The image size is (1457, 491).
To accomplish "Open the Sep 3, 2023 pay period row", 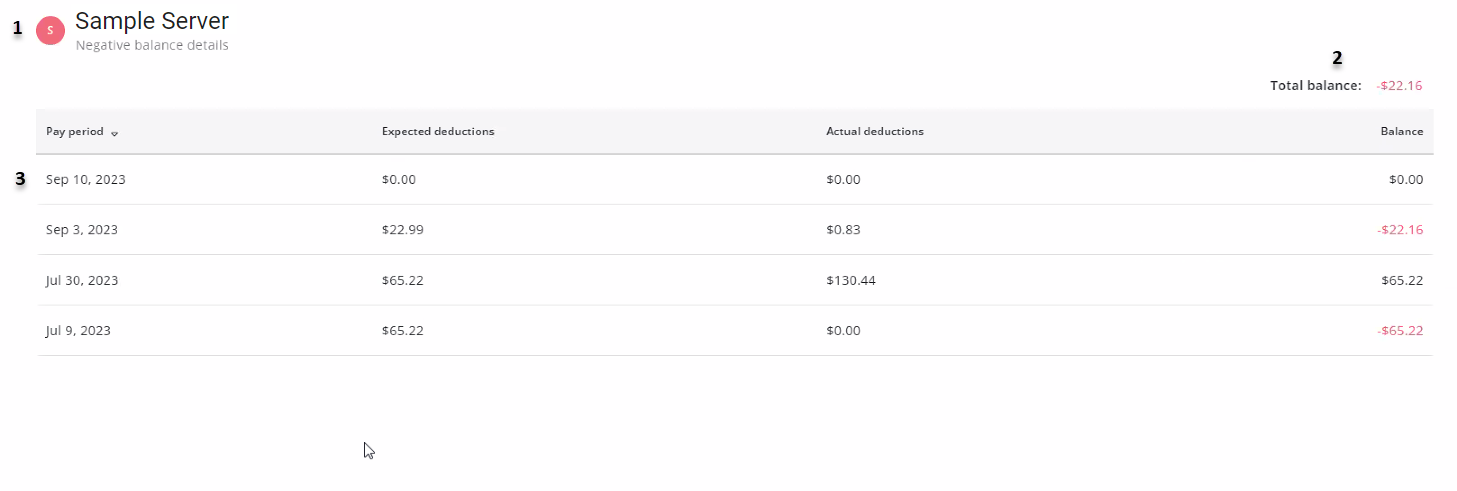I will (x=82, y=230).
